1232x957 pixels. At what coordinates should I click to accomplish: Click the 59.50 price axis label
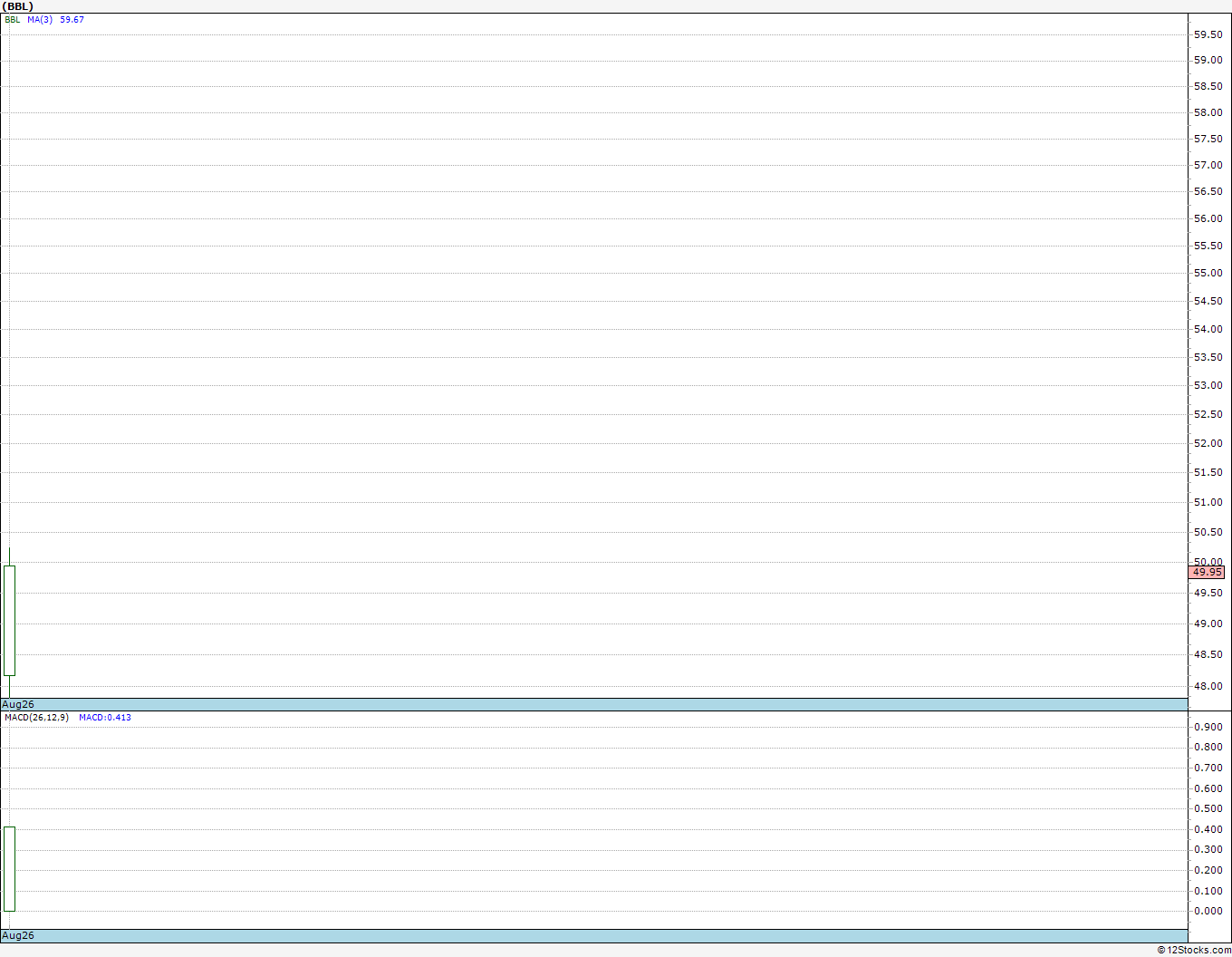pos(1208,34)
